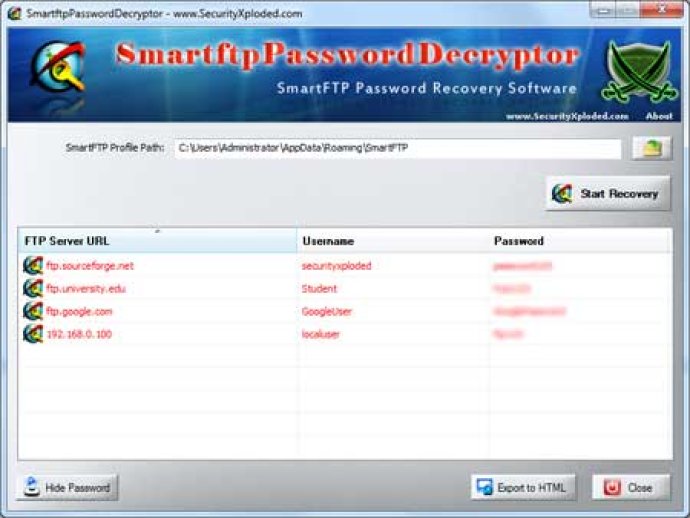Image resolution: width=690 pixels, height=518 pixels.
Task: Click the app icon in title bar
Action: 15,14
